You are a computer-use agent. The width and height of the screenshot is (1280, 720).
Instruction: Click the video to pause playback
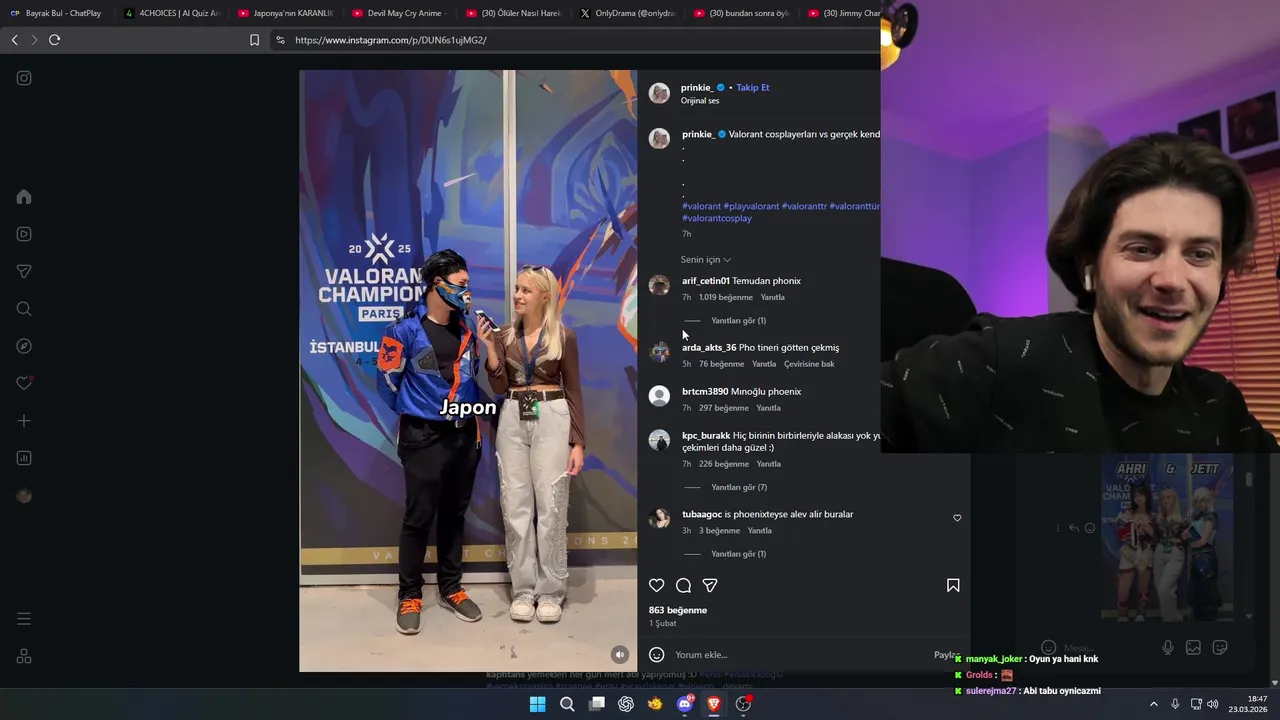468,370
